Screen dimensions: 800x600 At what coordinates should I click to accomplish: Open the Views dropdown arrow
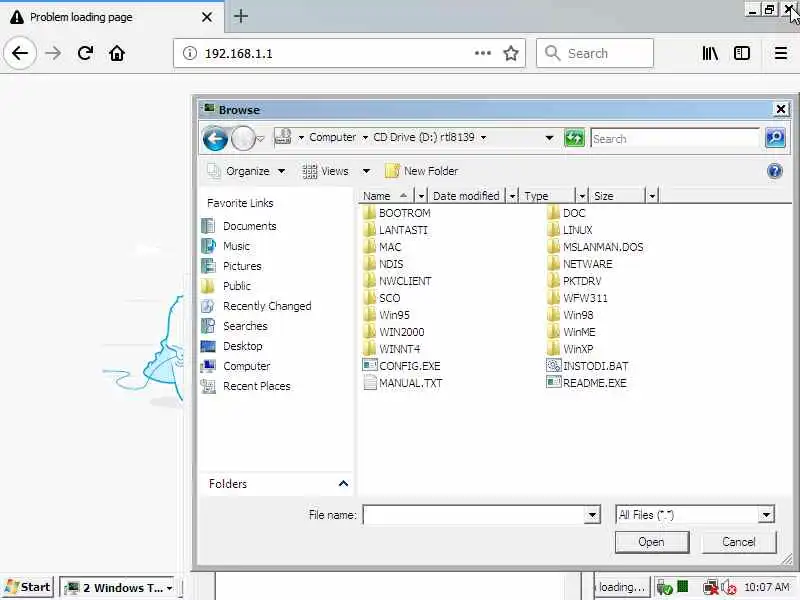coord(366,171)
